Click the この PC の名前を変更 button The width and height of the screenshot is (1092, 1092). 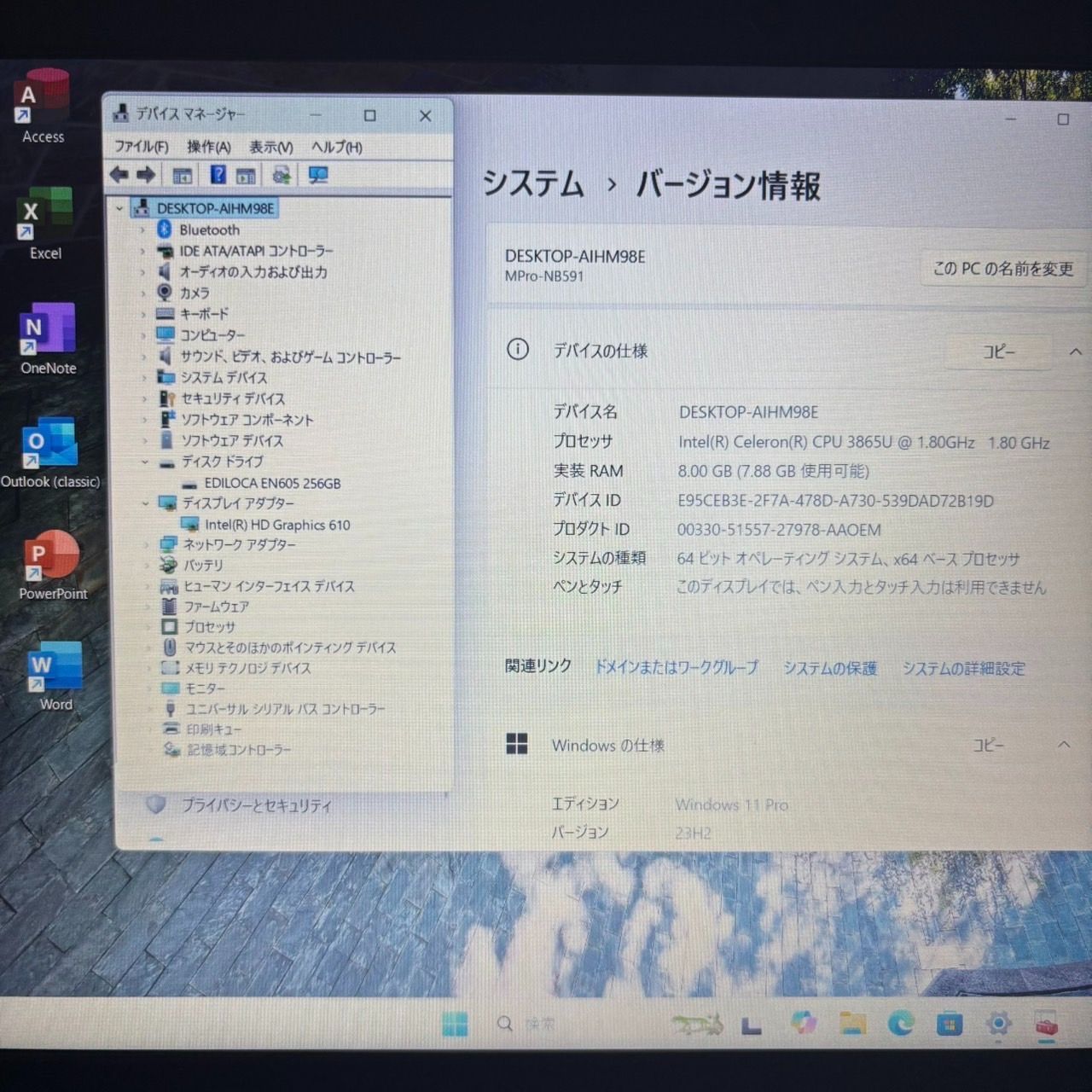tap(1003, 269)
